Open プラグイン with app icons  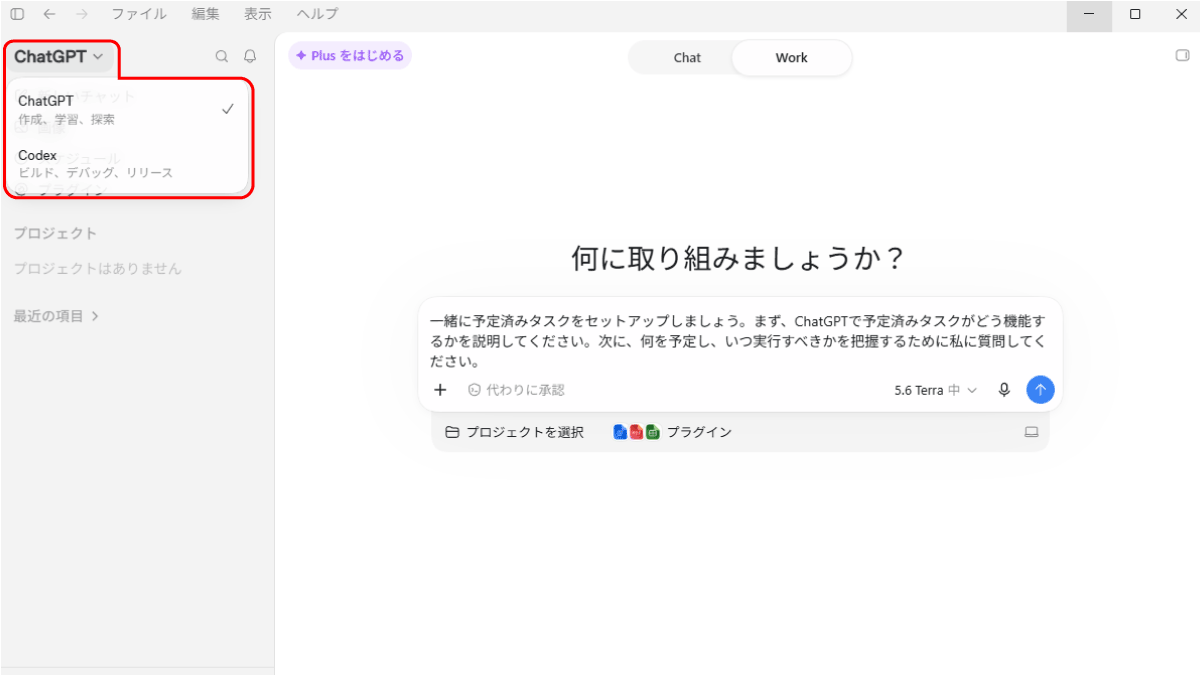(x=672, y=432)
